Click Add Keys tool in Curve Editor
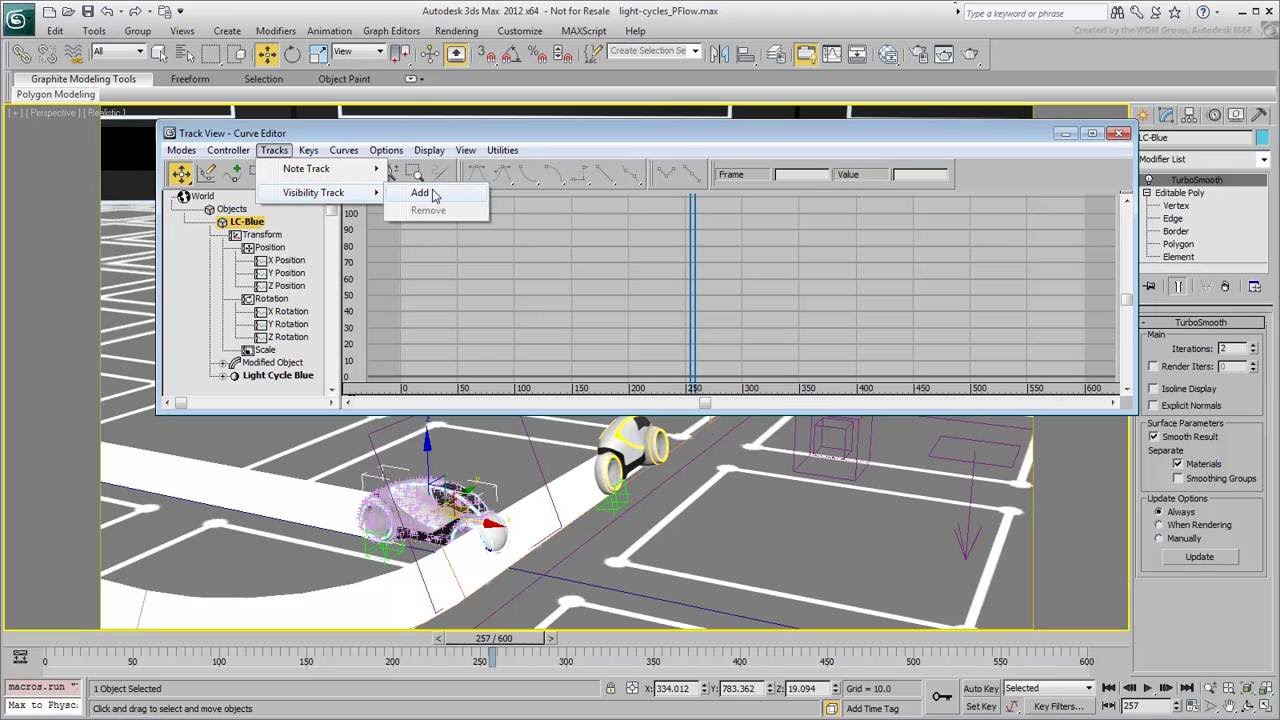 pyautogui.click(x=234, y=174)
